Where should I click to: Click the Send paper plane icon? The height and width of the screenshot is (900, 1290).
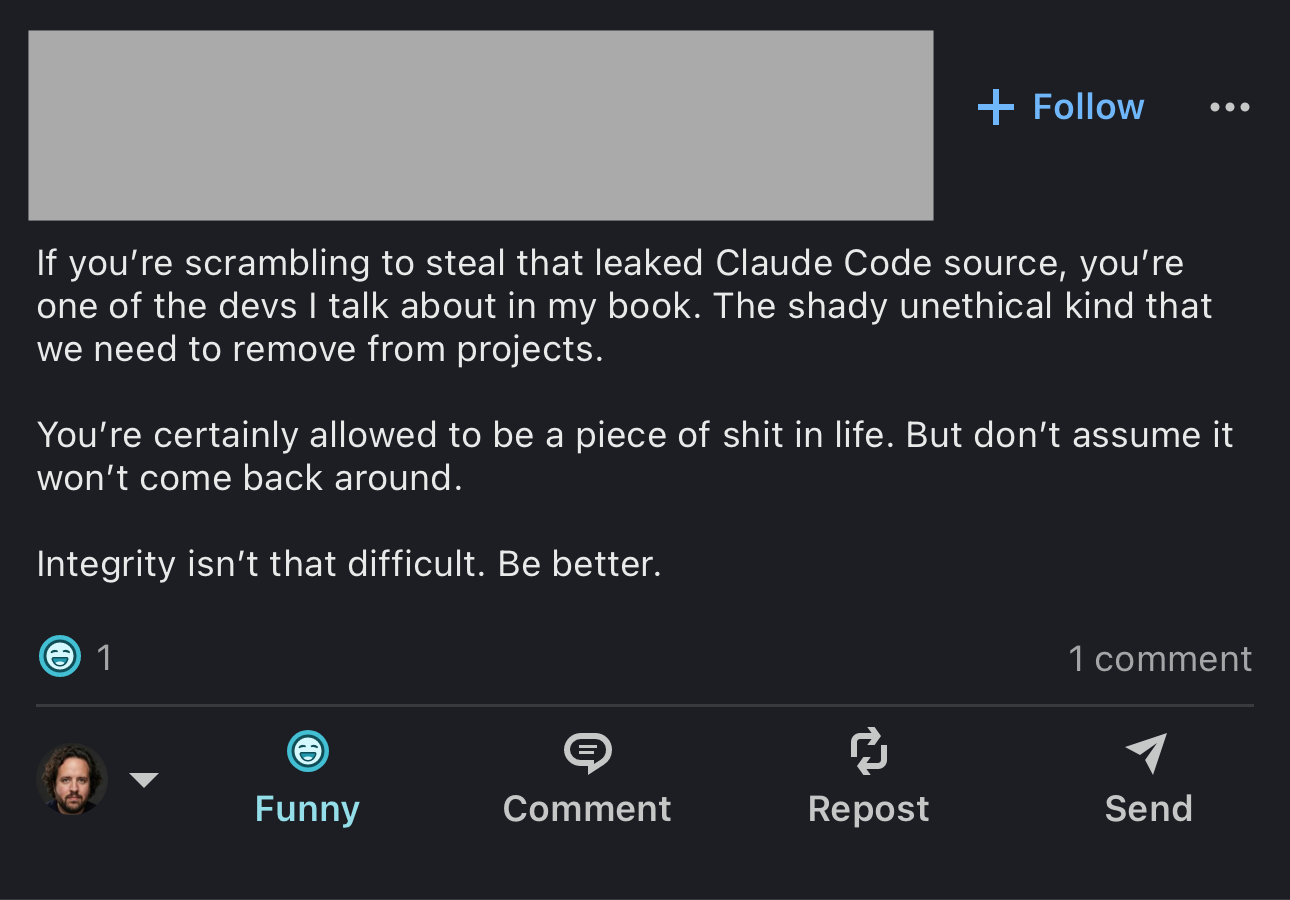click(x=1148, y=751)
